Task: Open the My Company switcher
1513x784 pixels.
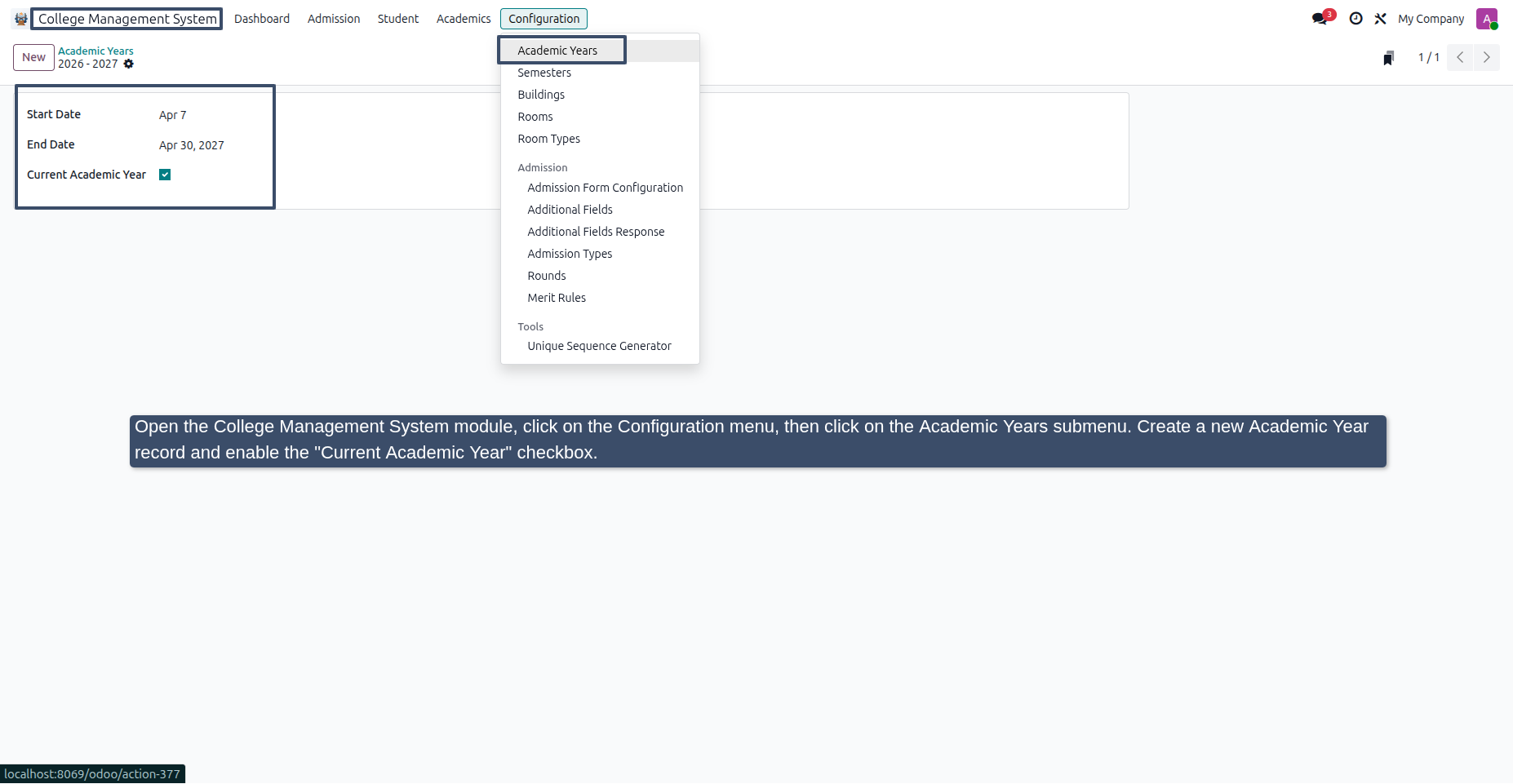Action: coord(1431,19)
